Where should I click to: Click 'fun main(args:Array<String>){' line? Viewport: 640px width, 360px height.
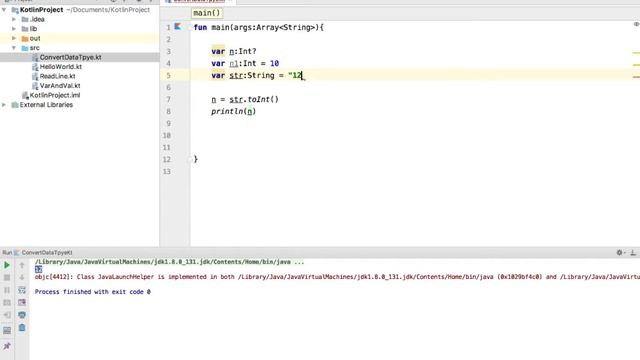pos(258,27)
